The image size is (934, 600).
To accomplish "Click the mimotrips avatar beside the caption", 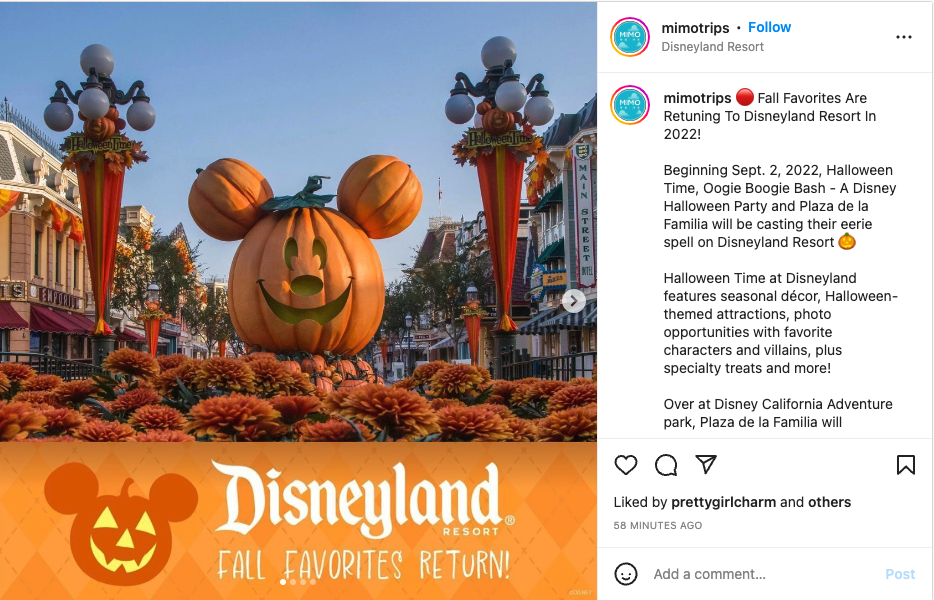I will 630,105.
